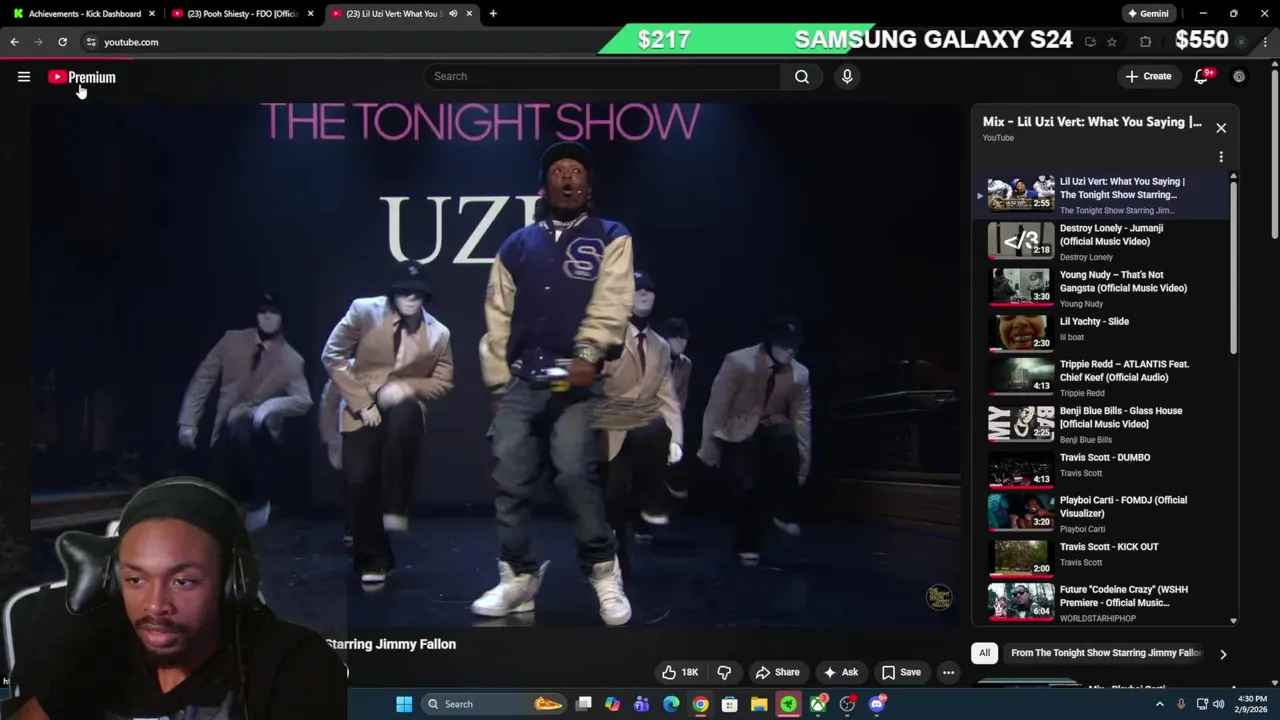Open Microsoft Edge from the taskbar

tap(671, 704)
